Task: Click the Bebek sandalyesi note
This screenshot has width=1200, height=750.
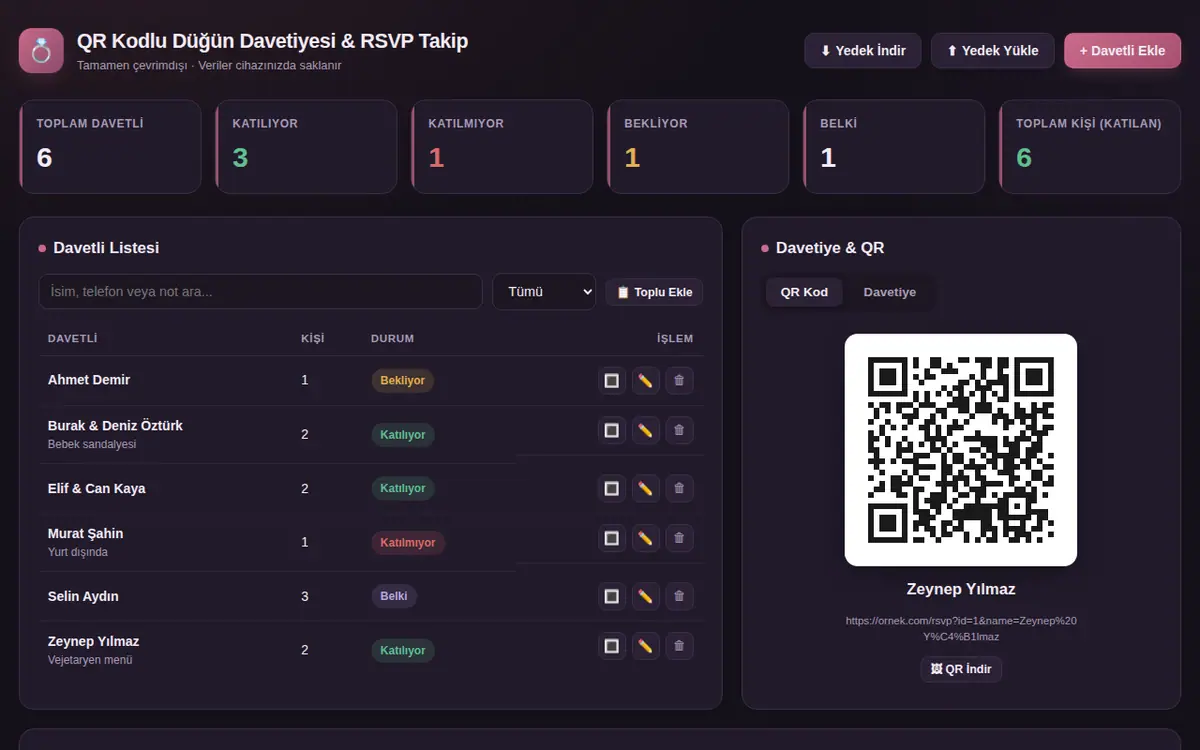Action: tap(92, 444)
